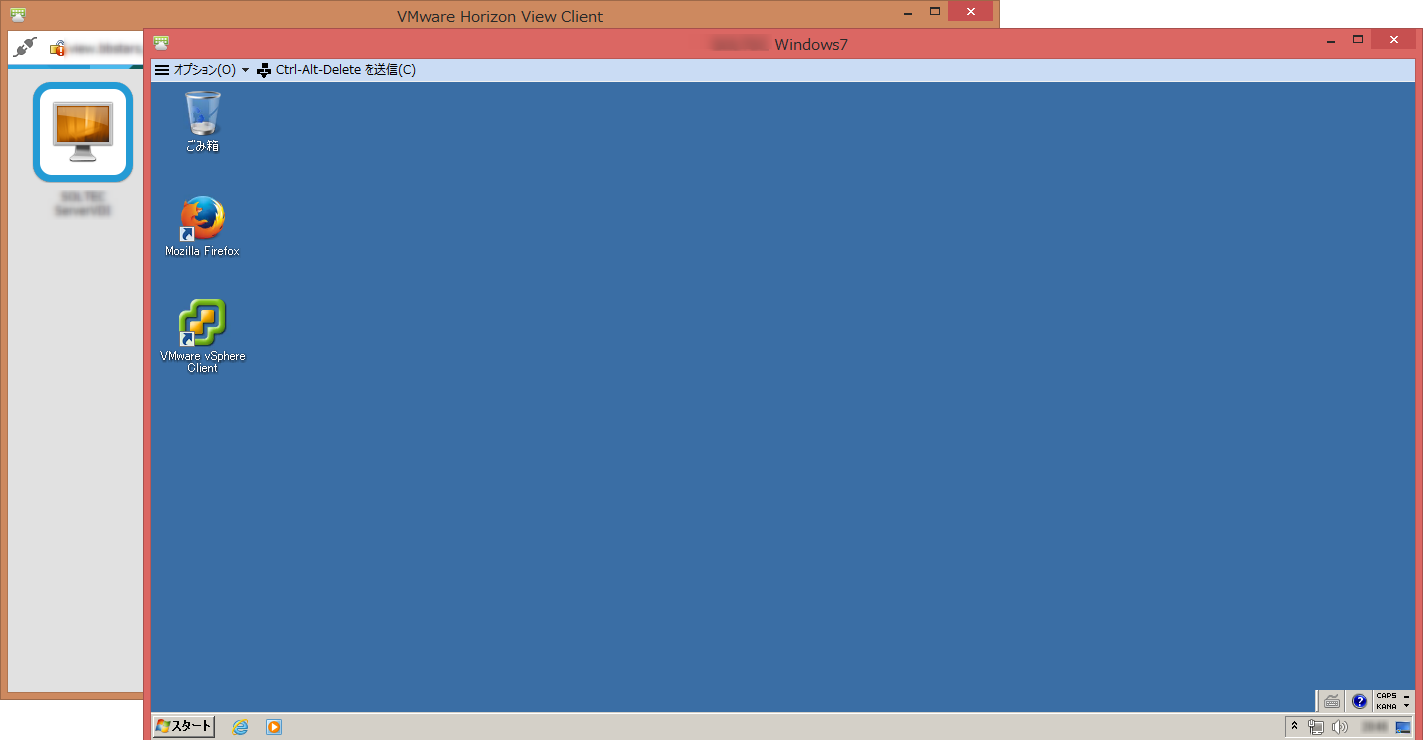Minimize the Windows7 remote desktop window

[1331, 40]
